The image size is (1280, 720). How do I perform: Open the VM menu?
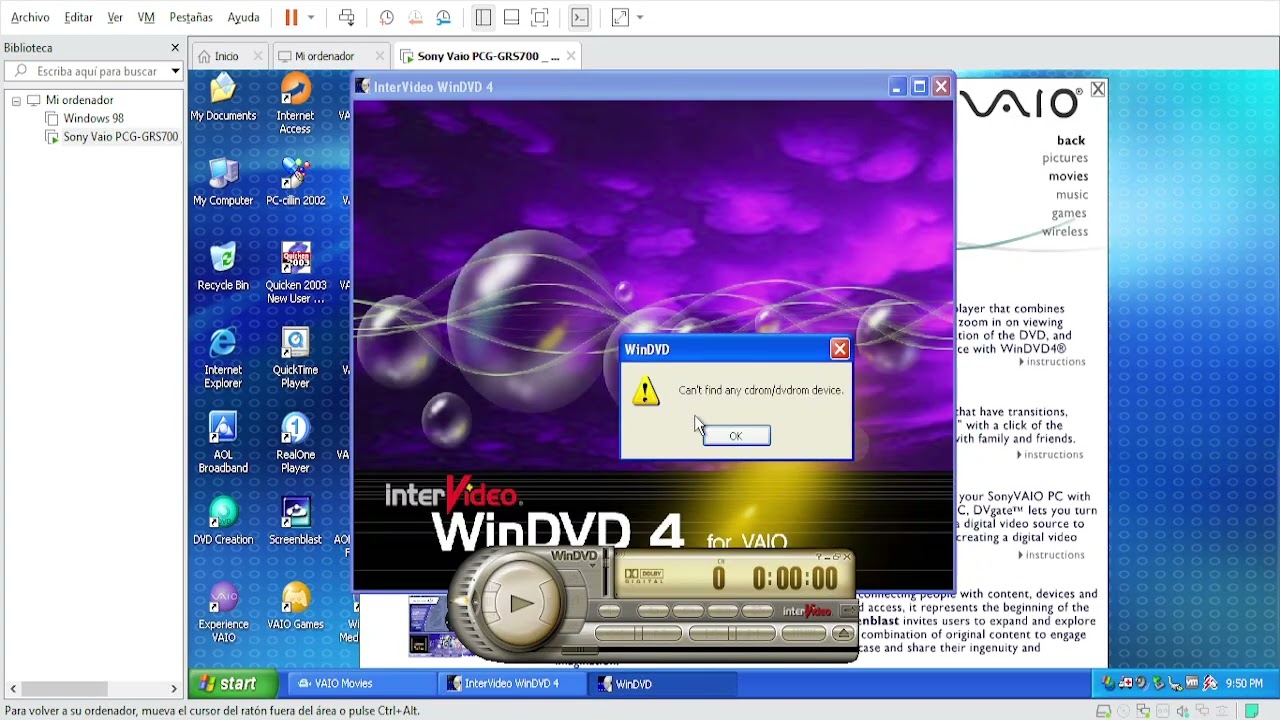click(x=146, y=17)
